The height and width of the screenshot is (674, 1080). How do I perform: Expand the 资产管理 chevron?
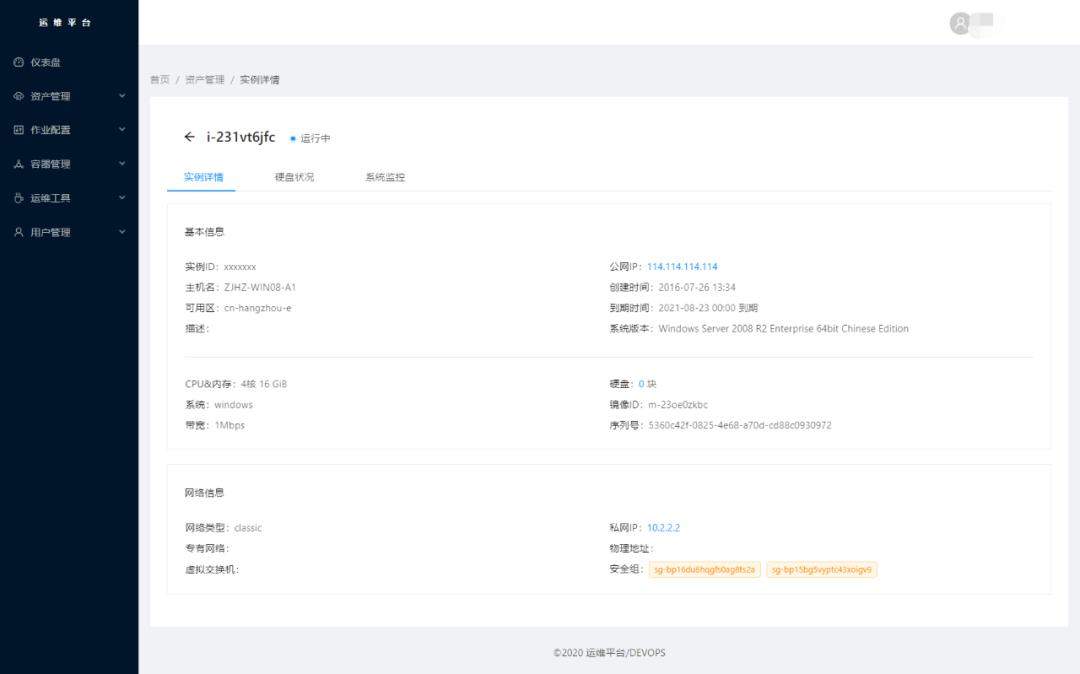(122, 96)
